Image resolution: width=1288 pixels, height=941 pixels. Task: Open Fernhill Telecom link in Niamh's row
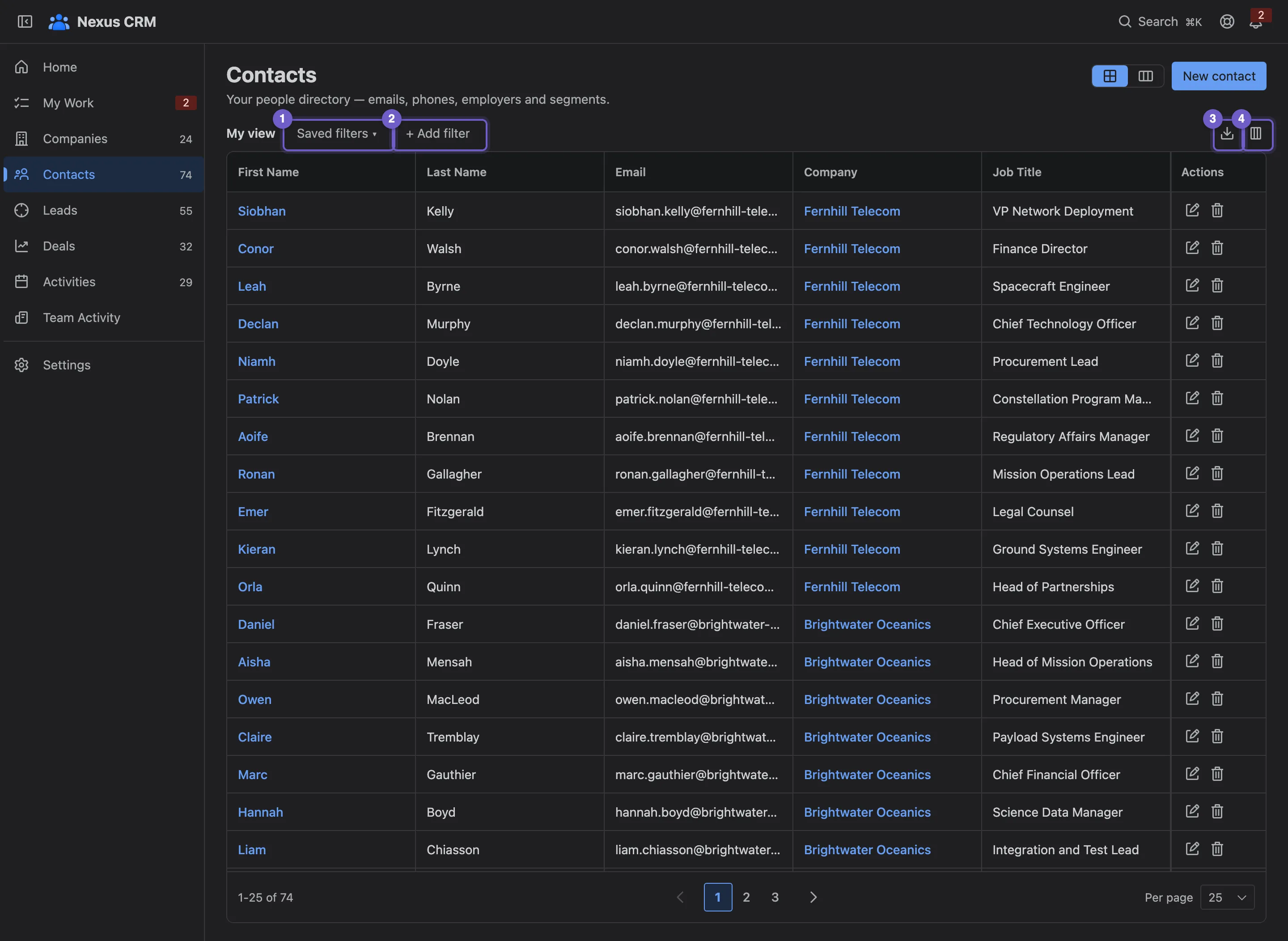click(x=852, y=361)
